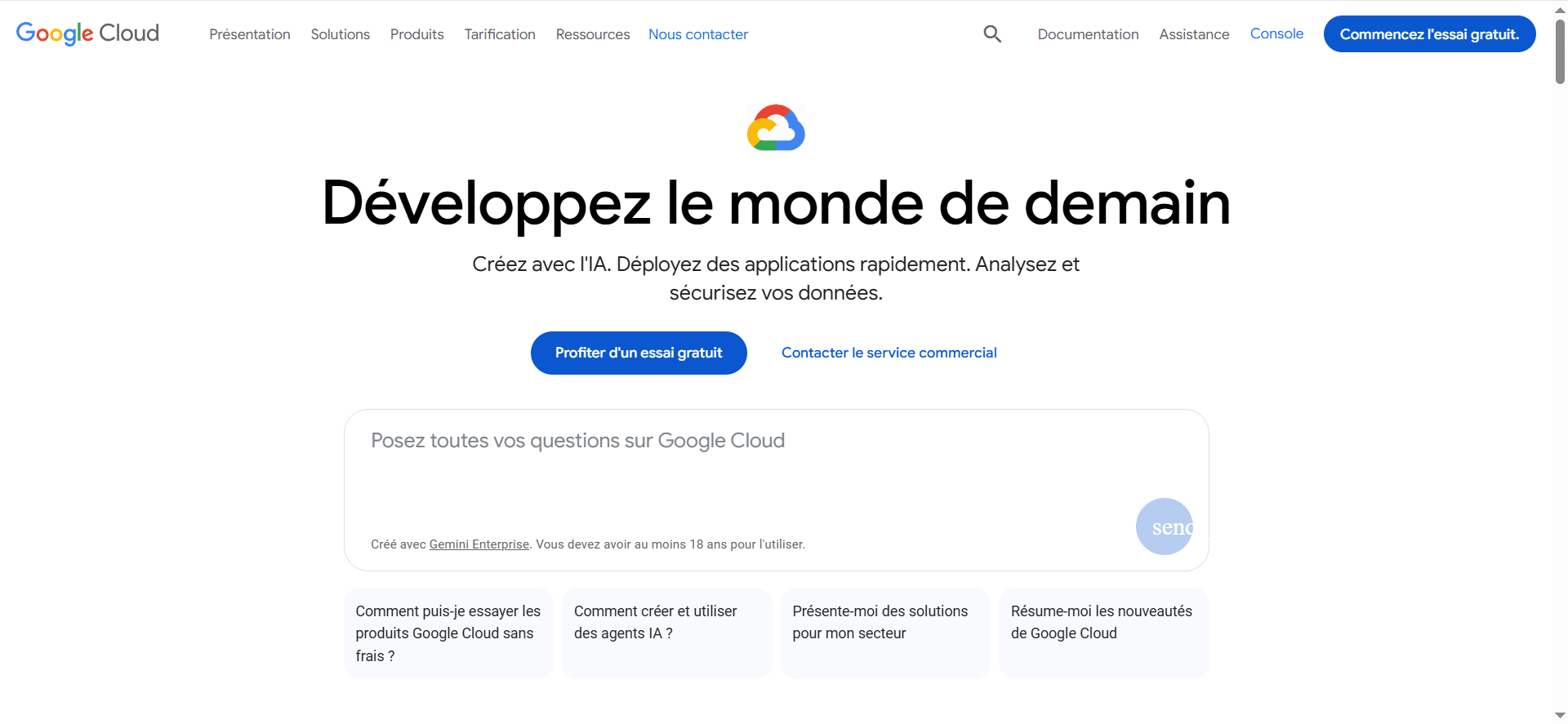Expand the Produits navigation menu
This screenshot has height=724, width=1568.
pos(416,34)
